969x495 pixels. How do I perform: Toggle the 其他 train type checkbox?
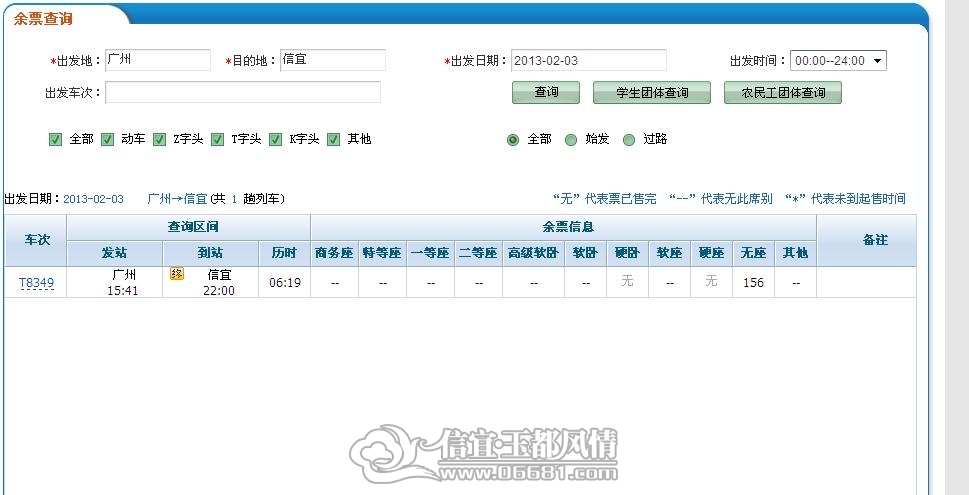pyautogui.click(x=334, y=140)
